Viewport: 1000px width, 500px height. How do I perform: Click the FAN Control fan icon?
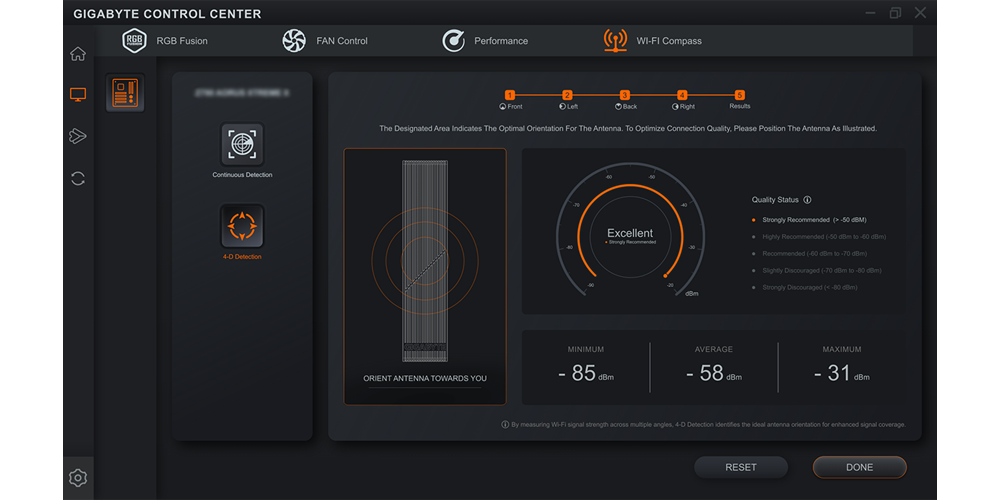[294, 41]
